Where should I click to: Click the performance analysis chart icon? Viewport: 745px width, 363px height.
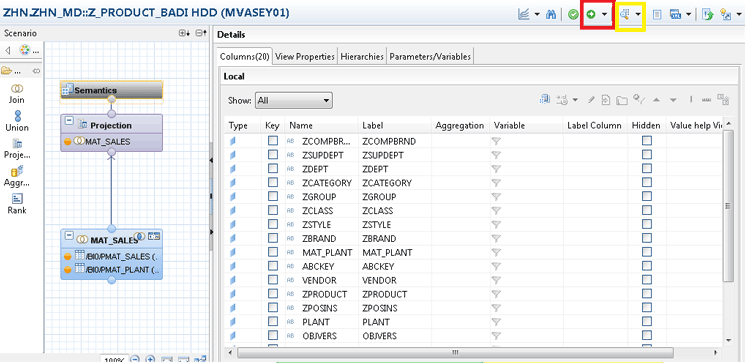click(x=524, y=14)
